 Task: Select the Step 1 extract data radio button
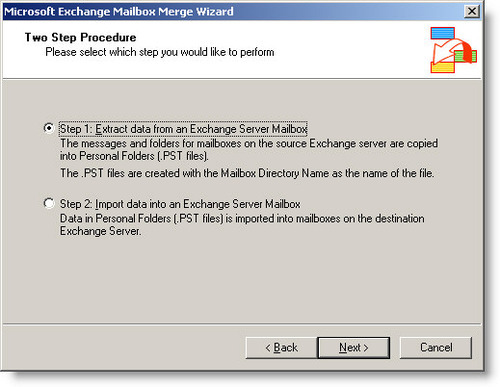pyautogui.click(x=49, y=128)
